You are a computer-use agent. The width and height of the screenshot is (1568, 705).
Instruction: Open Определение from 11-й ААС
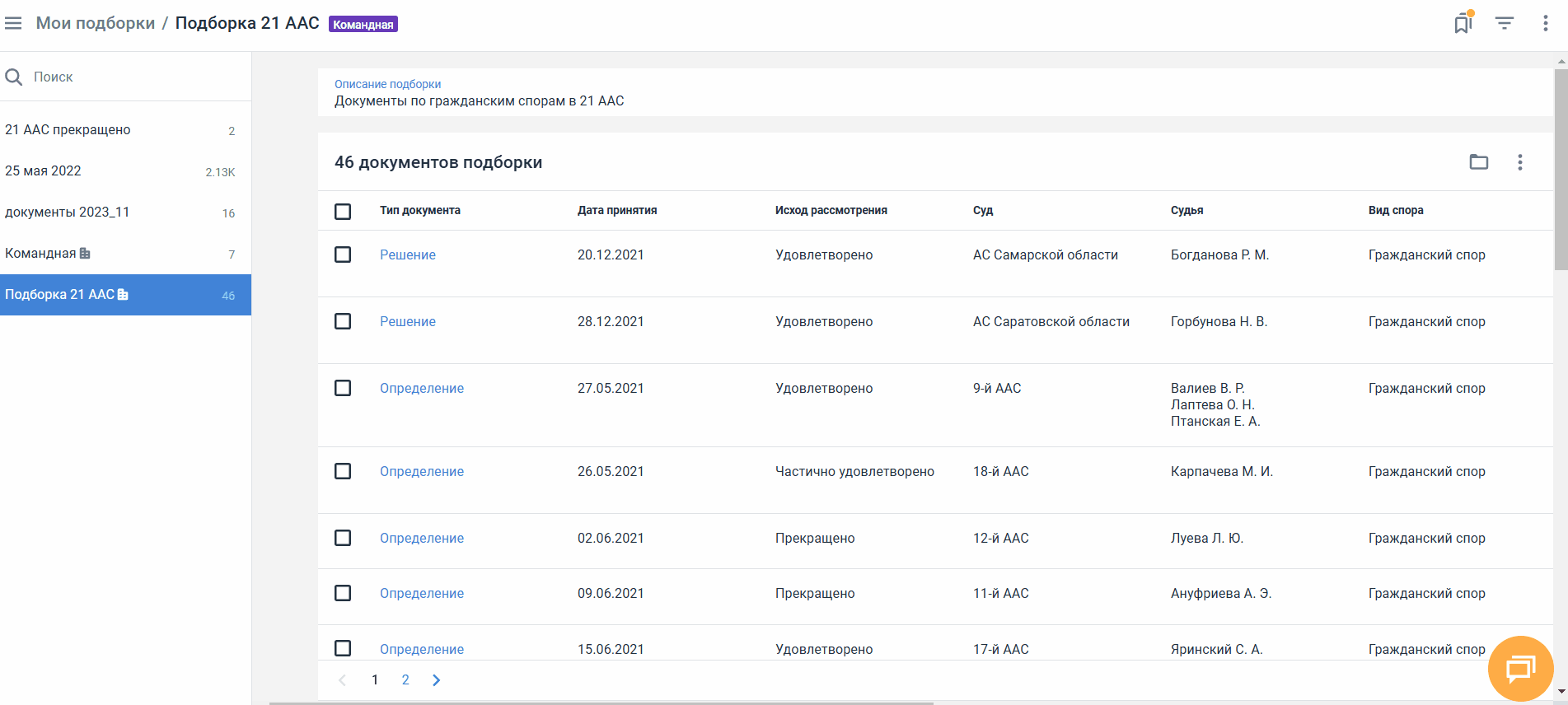click(x=422, y=594)
